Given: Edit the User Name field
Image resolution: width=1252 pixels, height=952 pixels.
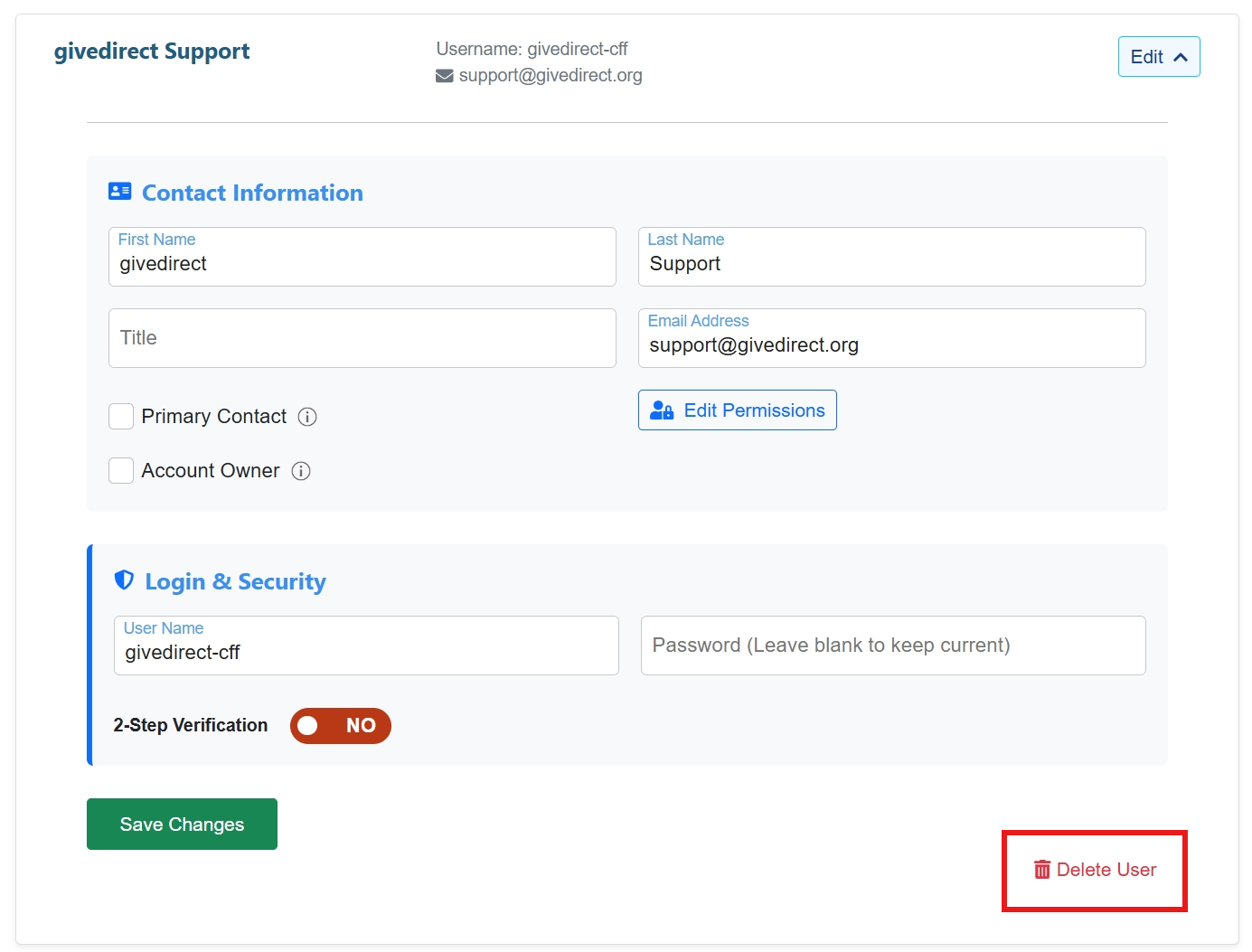Looking at the screenshot, I should coord(366,646).
